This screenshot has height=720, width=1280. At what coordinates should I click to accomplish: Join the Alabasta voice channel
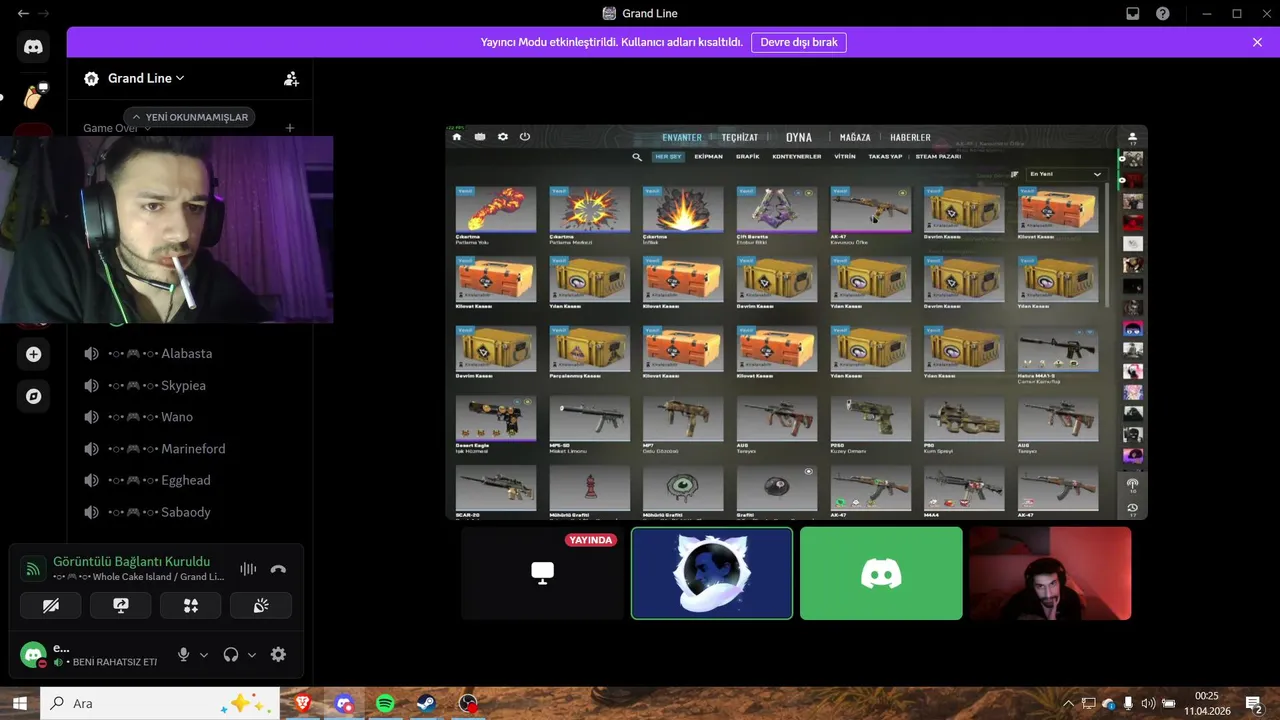pyautogui.click(x=190, y=353)
